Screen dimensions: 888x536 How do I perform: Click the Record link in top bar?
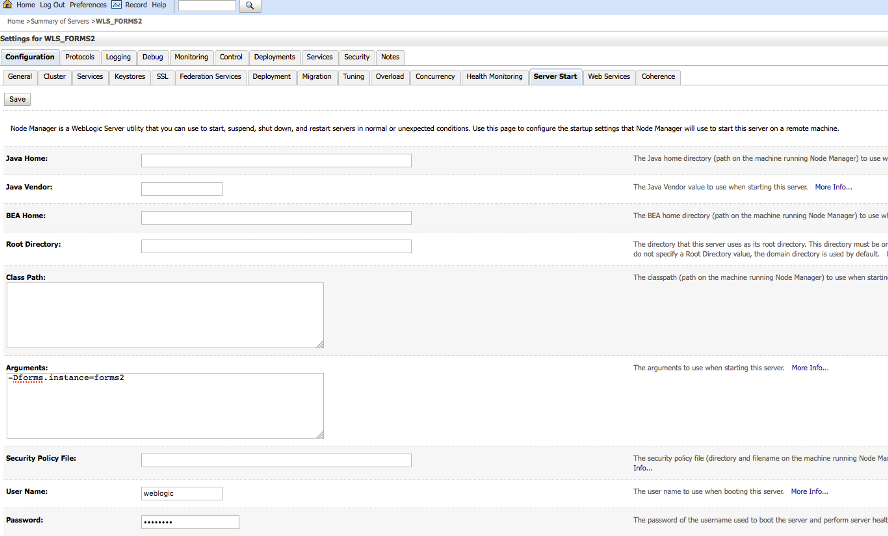pyautogui.click(x=136, y=5)
